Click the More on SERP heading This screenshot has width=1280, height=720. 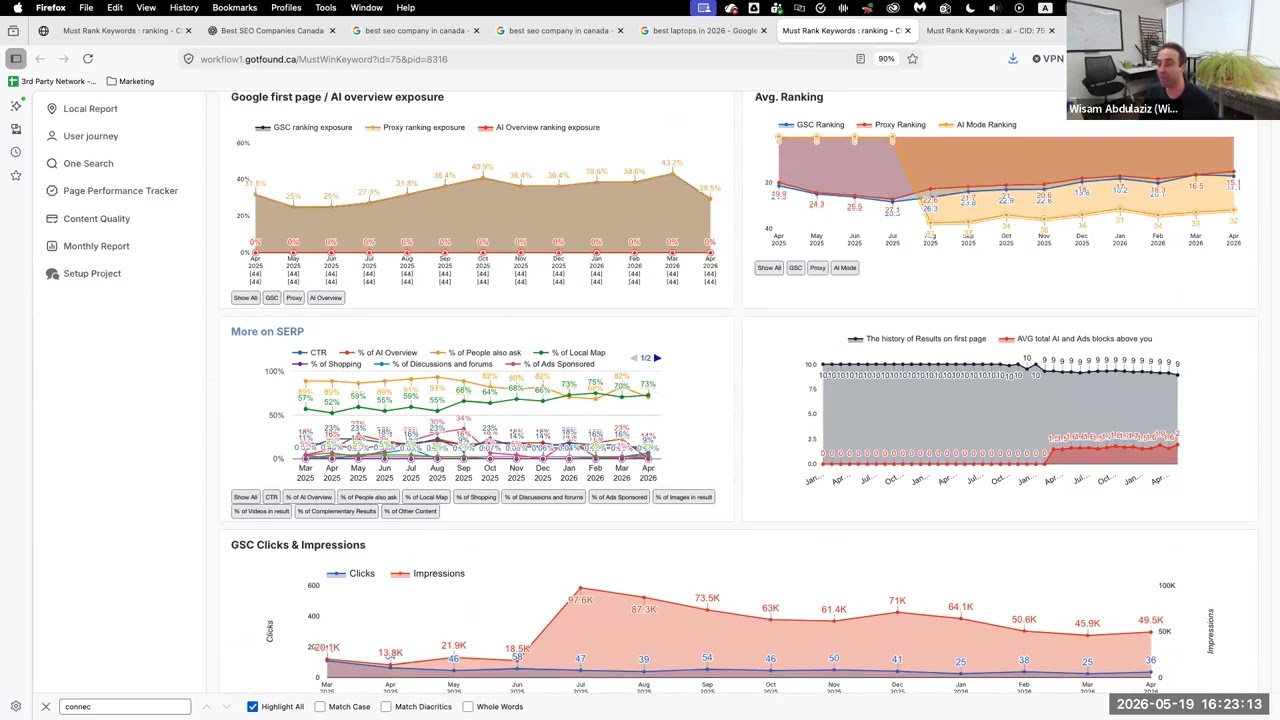pyautogui.click(x=267, y=331)
